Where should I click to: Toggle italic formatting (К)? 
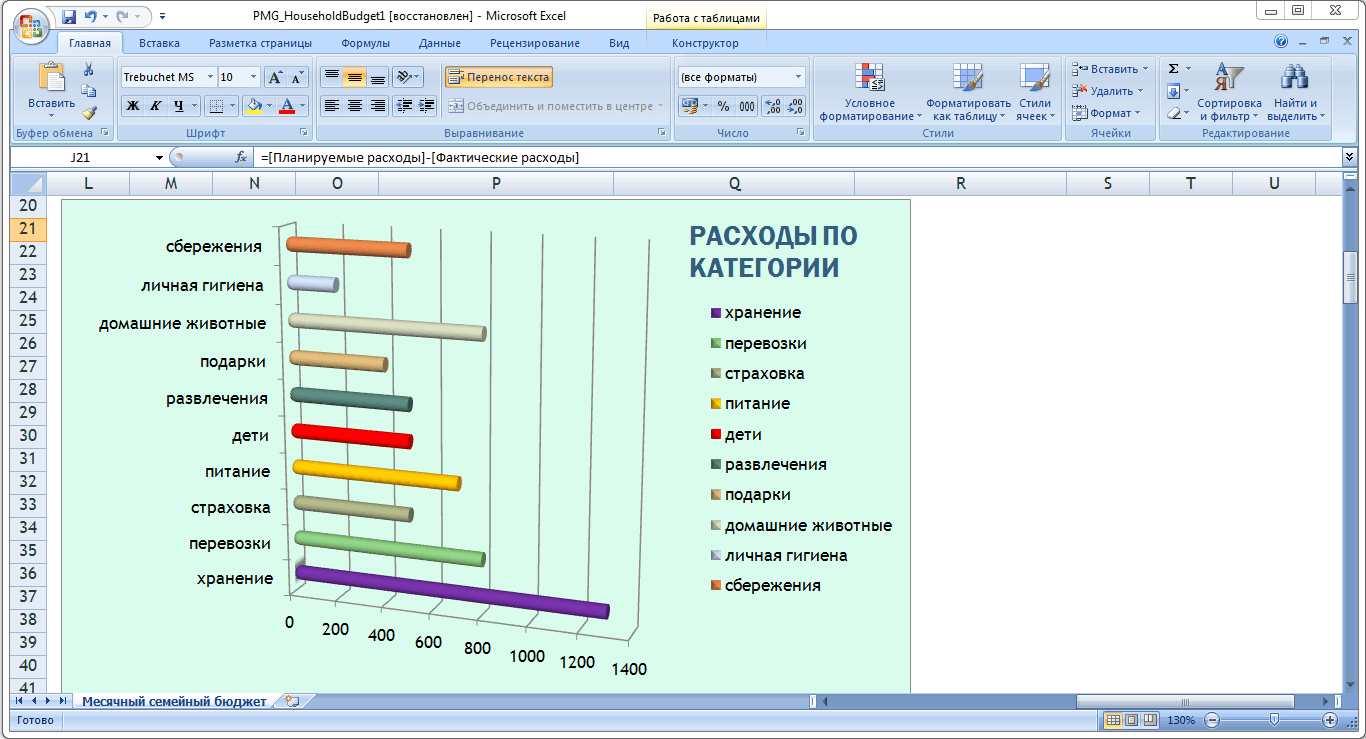[155, 106]
